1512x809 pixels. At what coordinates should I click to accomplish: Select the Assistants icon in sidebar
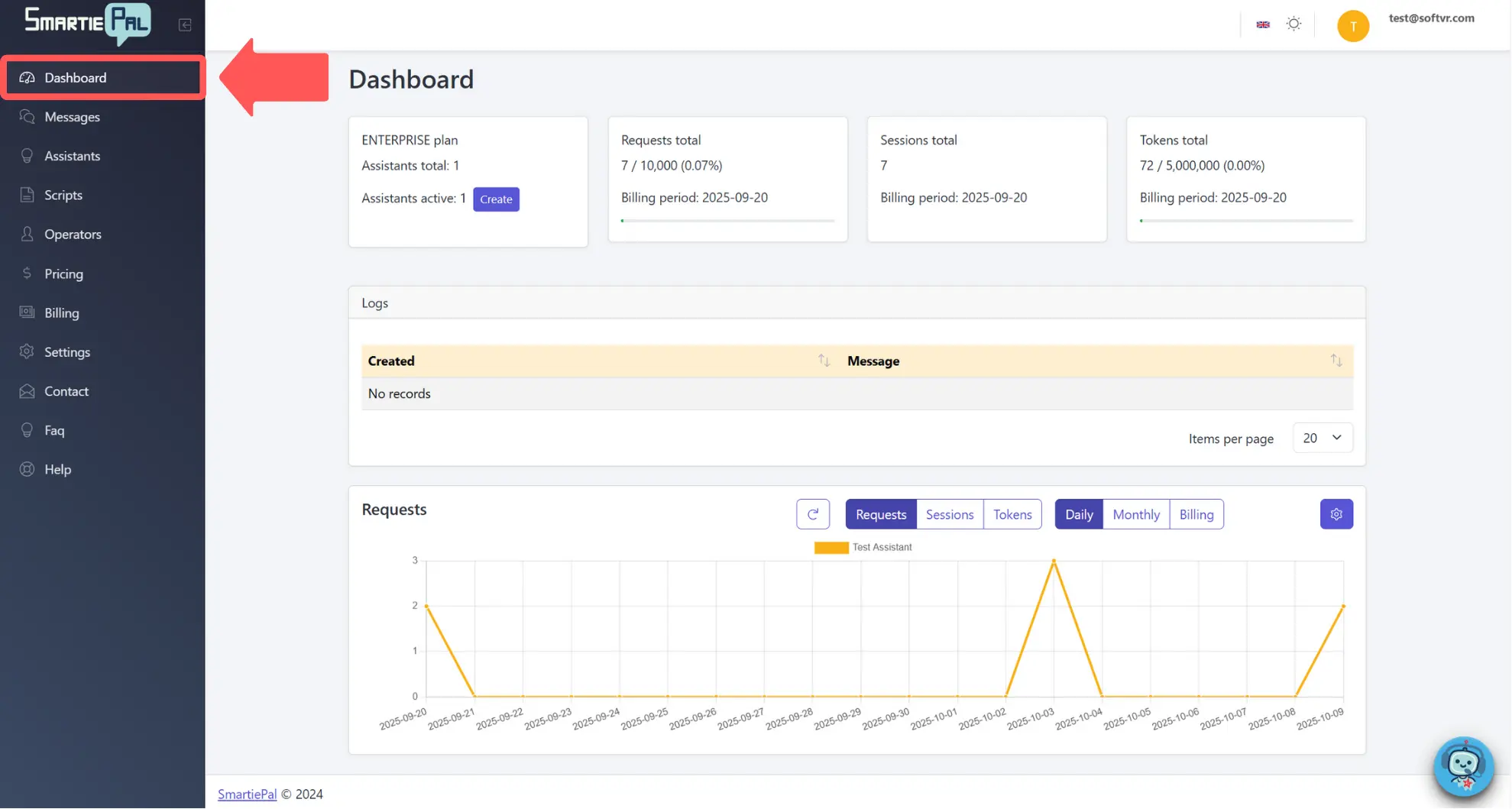28,155
